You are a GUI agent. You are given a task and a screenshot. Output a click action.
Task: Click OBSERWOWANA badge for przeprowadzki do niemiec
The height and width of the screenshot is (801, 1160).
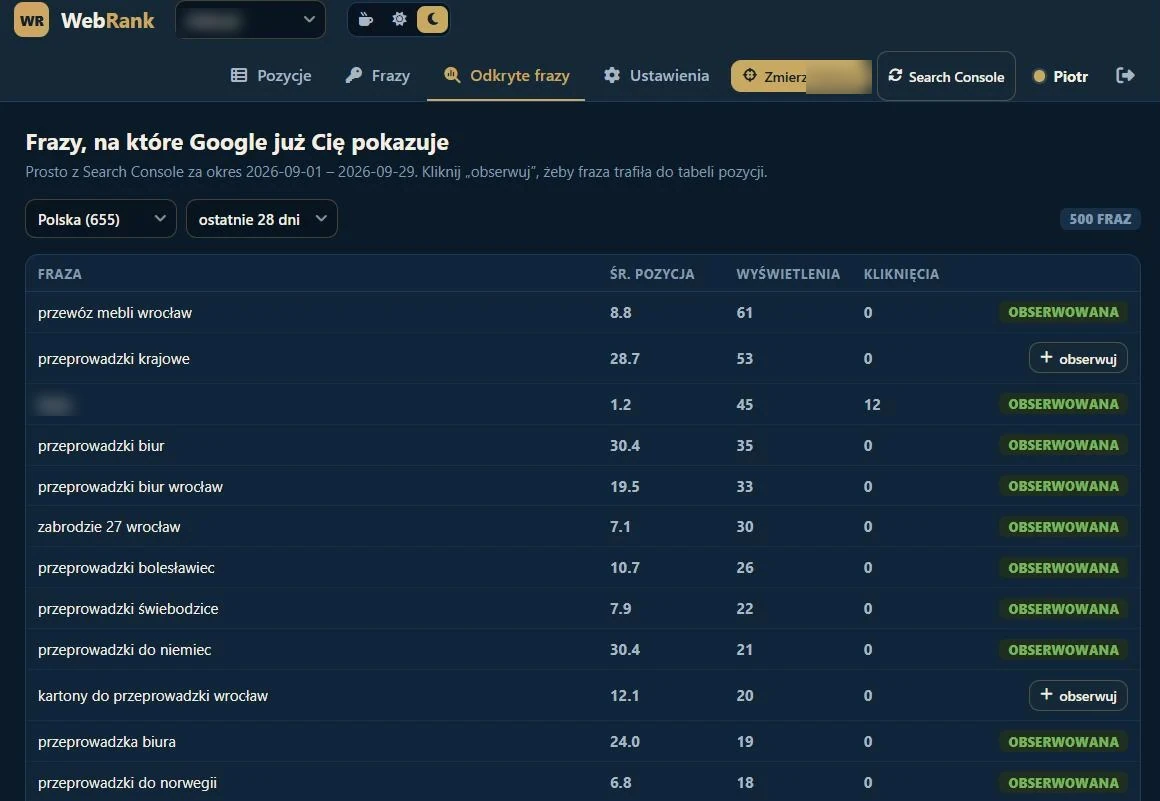tap(1063, 649)
